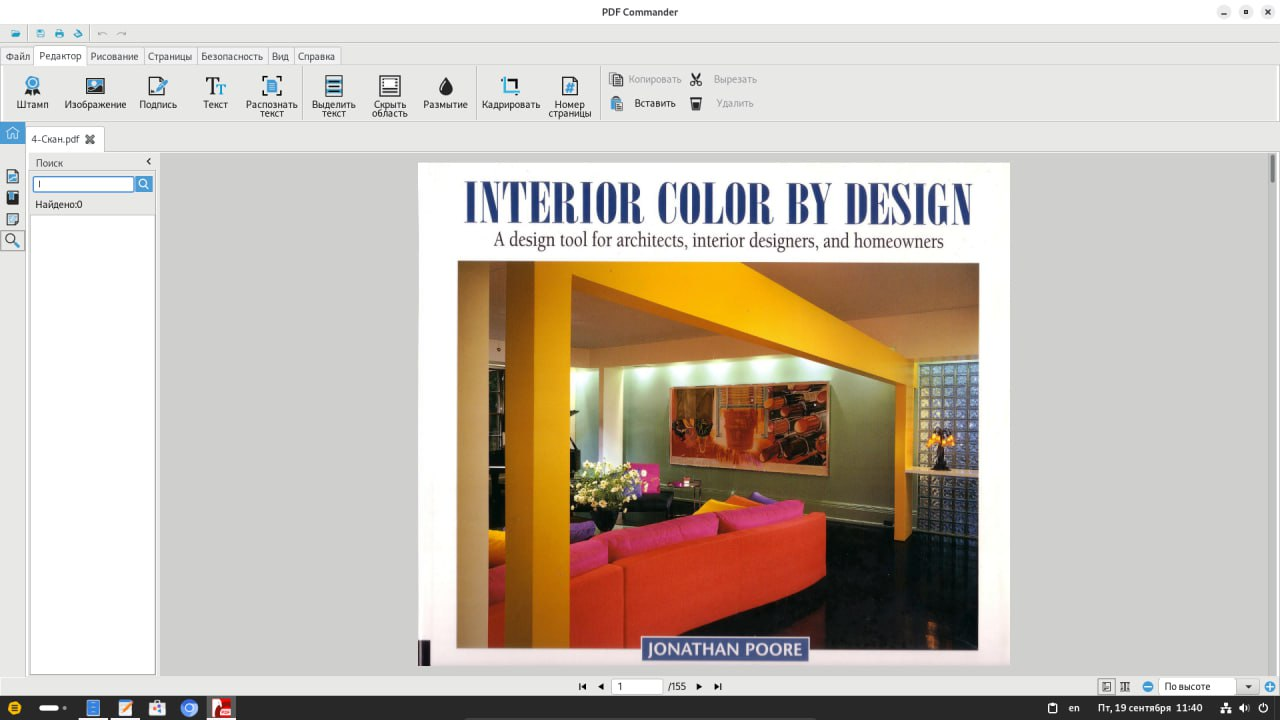This screenshot has width=1280, height=720.
Task: Switch to the Рисование tab
Action: [x=114, y=56]
